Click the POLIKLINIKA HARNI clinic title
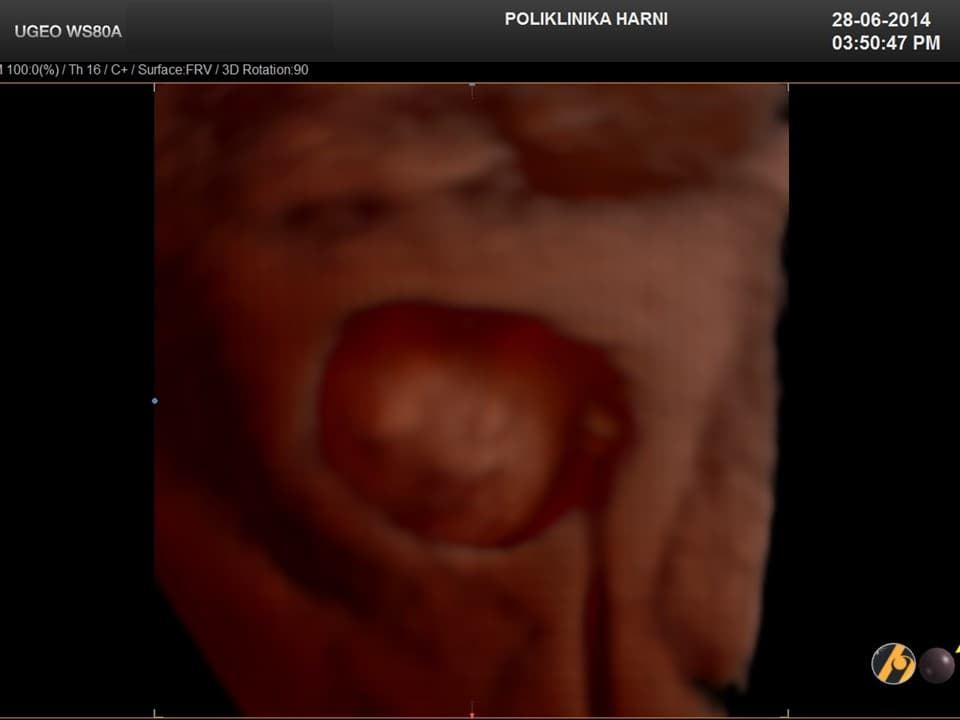 [586, 19]
